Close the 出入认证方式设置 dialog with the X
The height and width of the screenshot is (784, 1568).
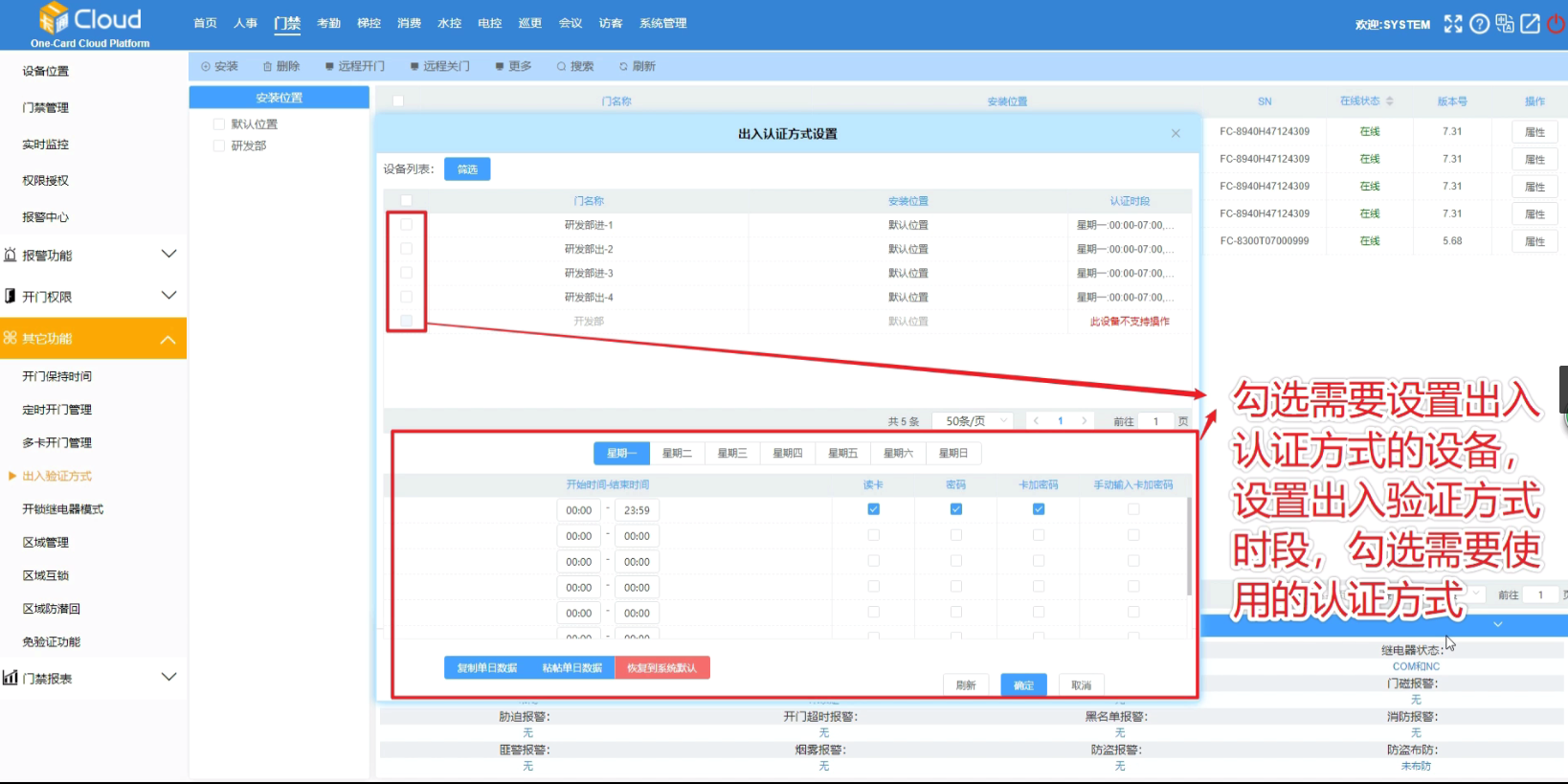point(1176,134)
